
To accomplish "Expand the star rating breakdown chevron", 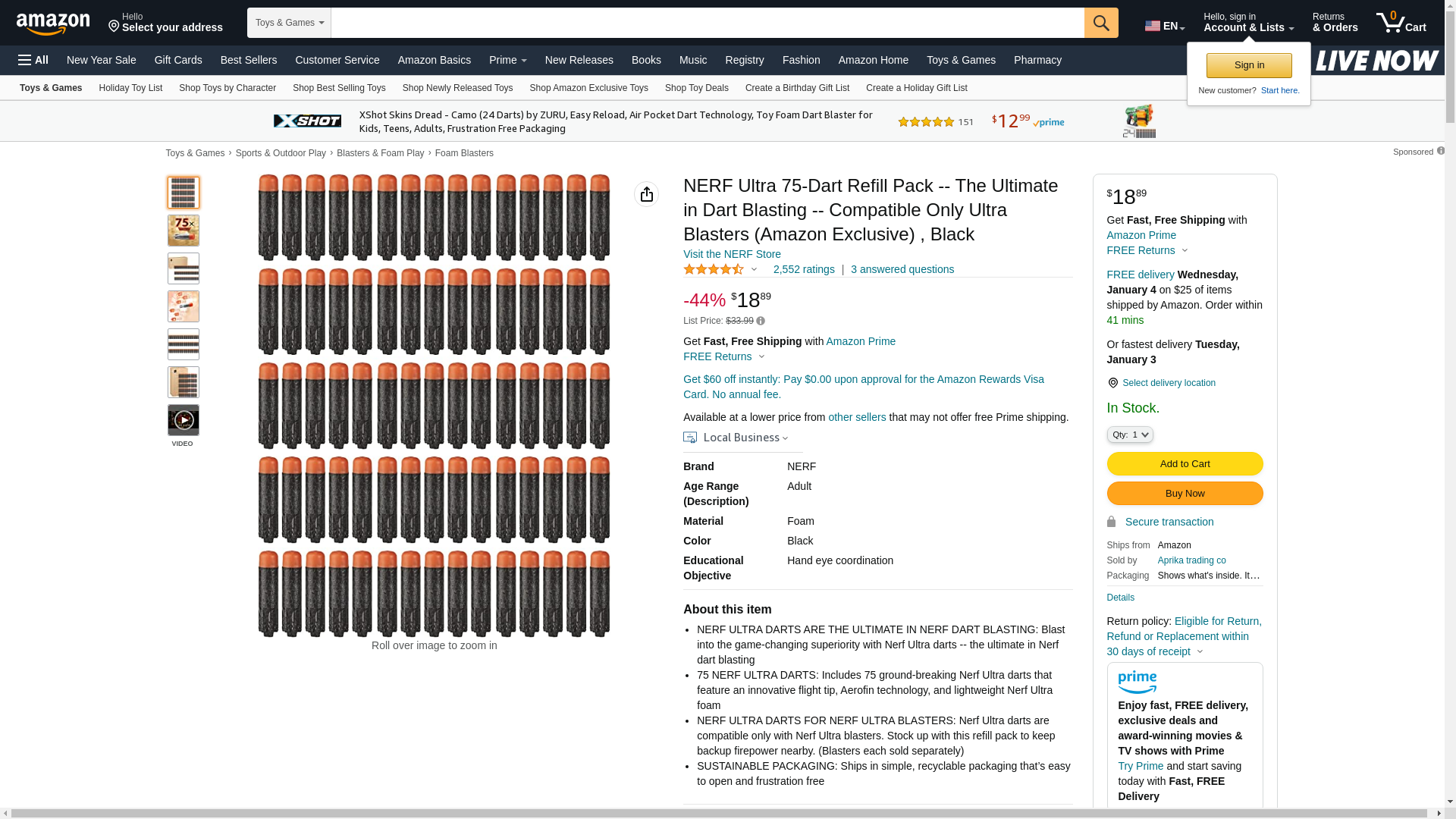I will (754, 269).
